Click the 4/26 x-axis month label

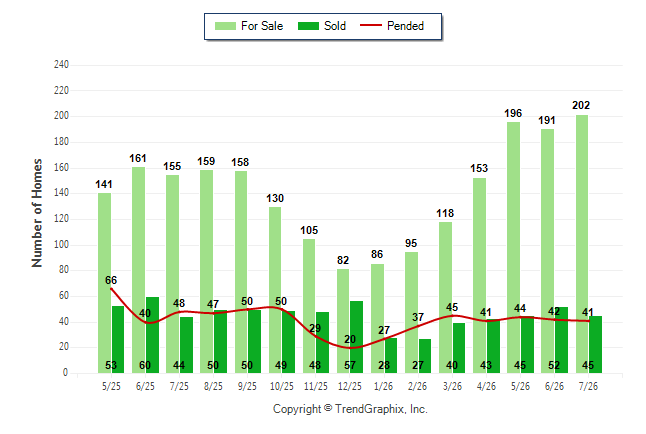486,386
